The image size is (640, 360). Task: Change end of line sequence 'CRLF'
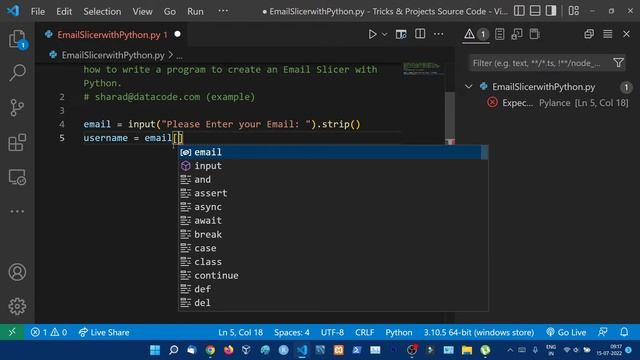pyautogui.click(x=364, y=332)
